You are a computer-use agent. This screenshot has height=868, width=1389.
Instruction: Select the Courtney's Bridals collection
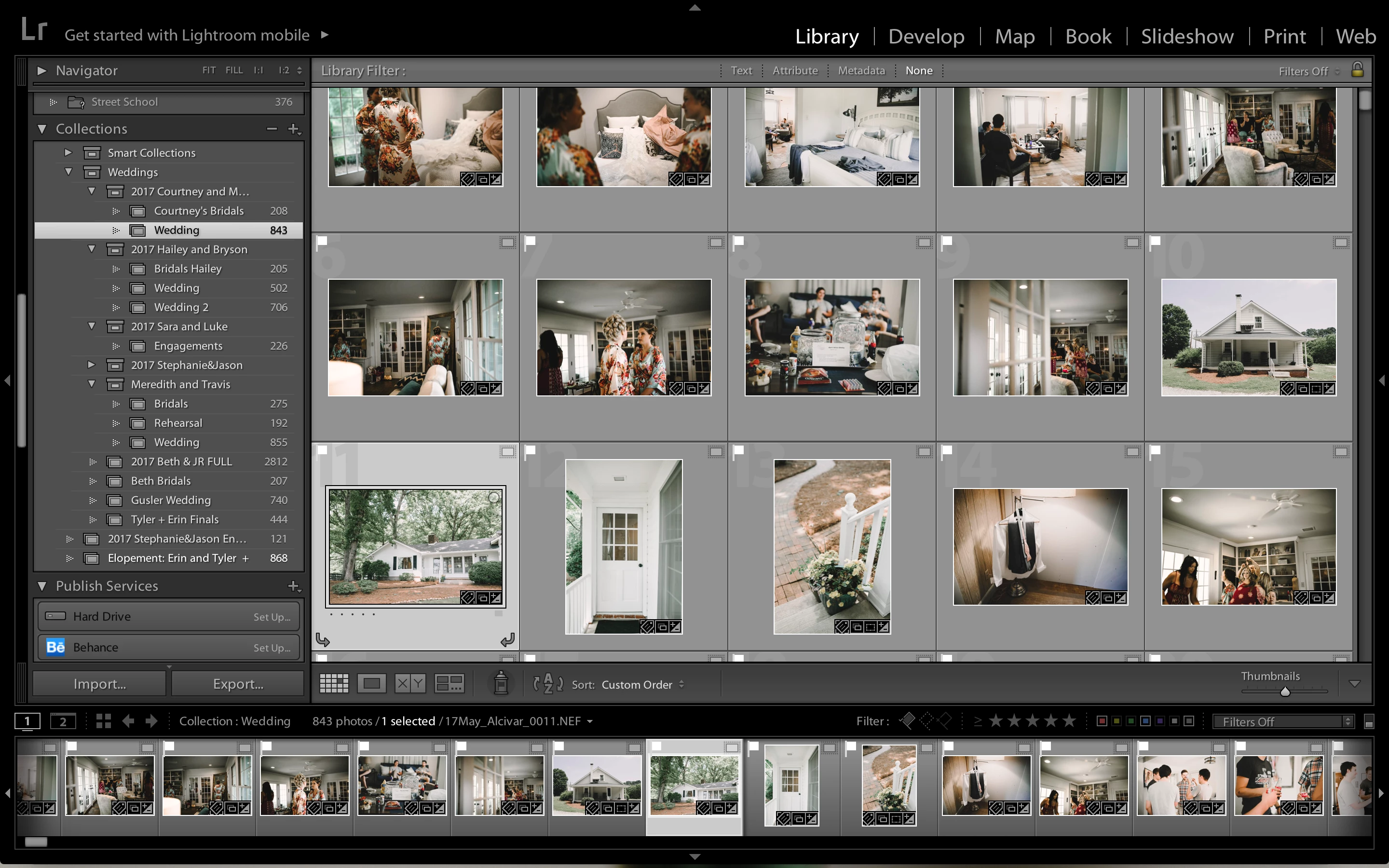point(199,211)
